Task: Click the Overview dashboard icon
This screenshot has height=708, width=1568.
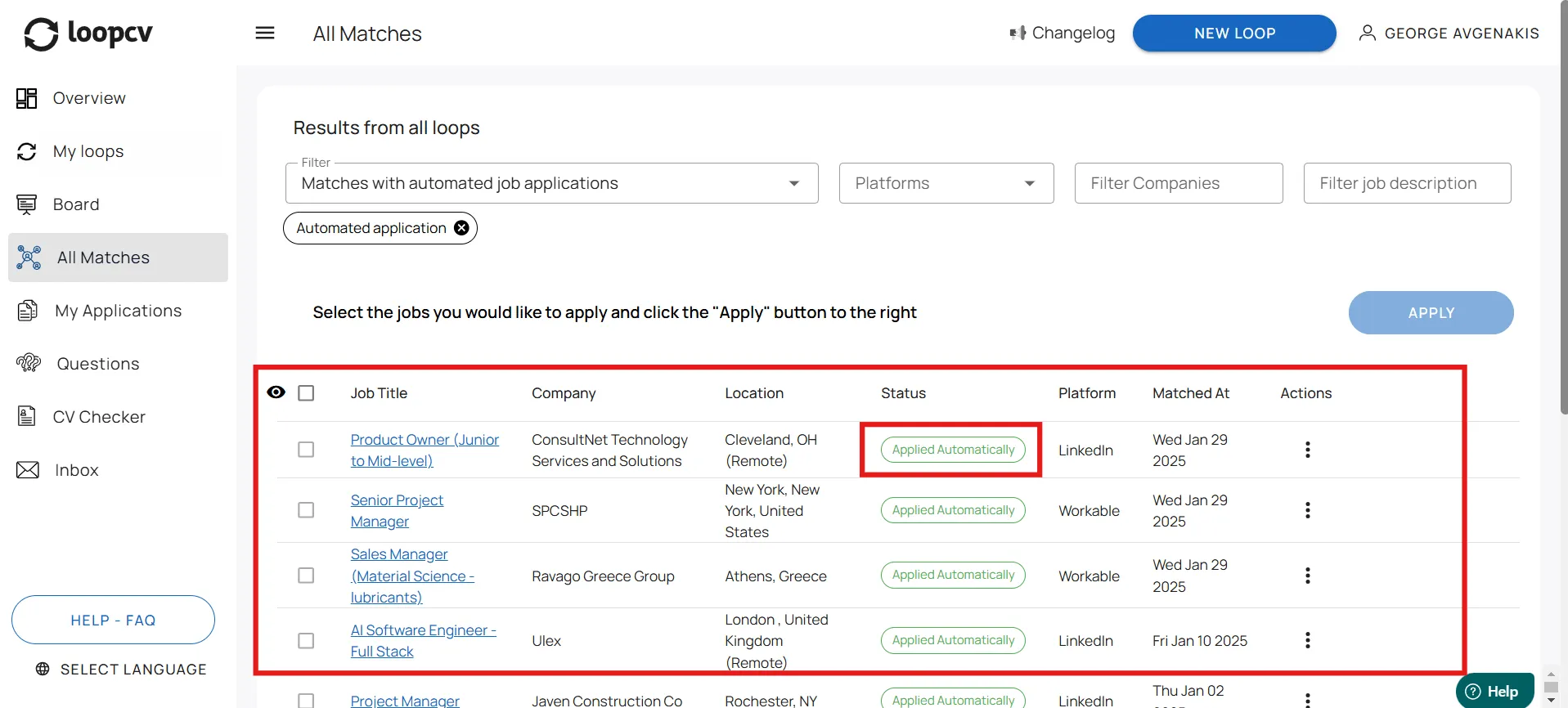Action: pos(27,98)
